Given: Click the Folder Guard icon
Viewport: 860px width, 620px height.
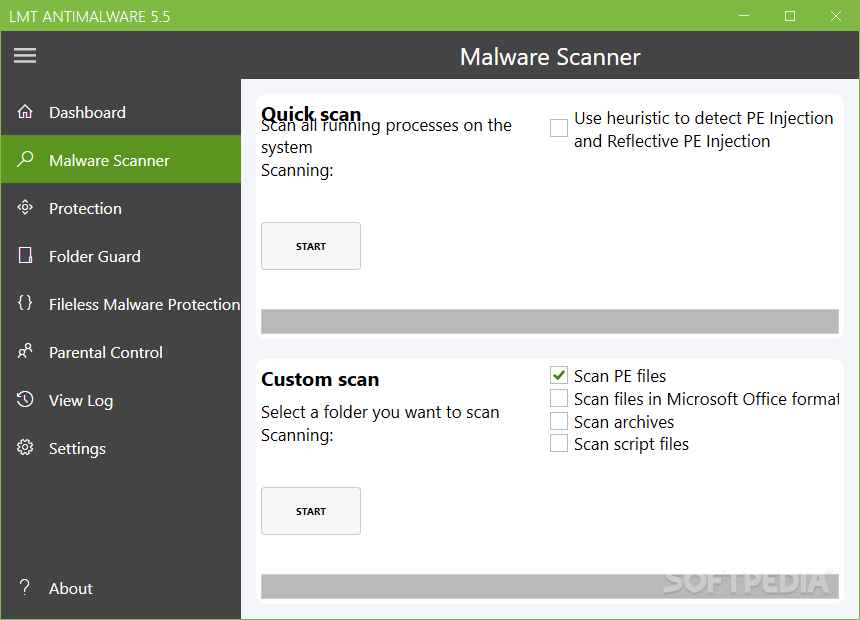Looking at the screenshot, I should tap(25, 256).
